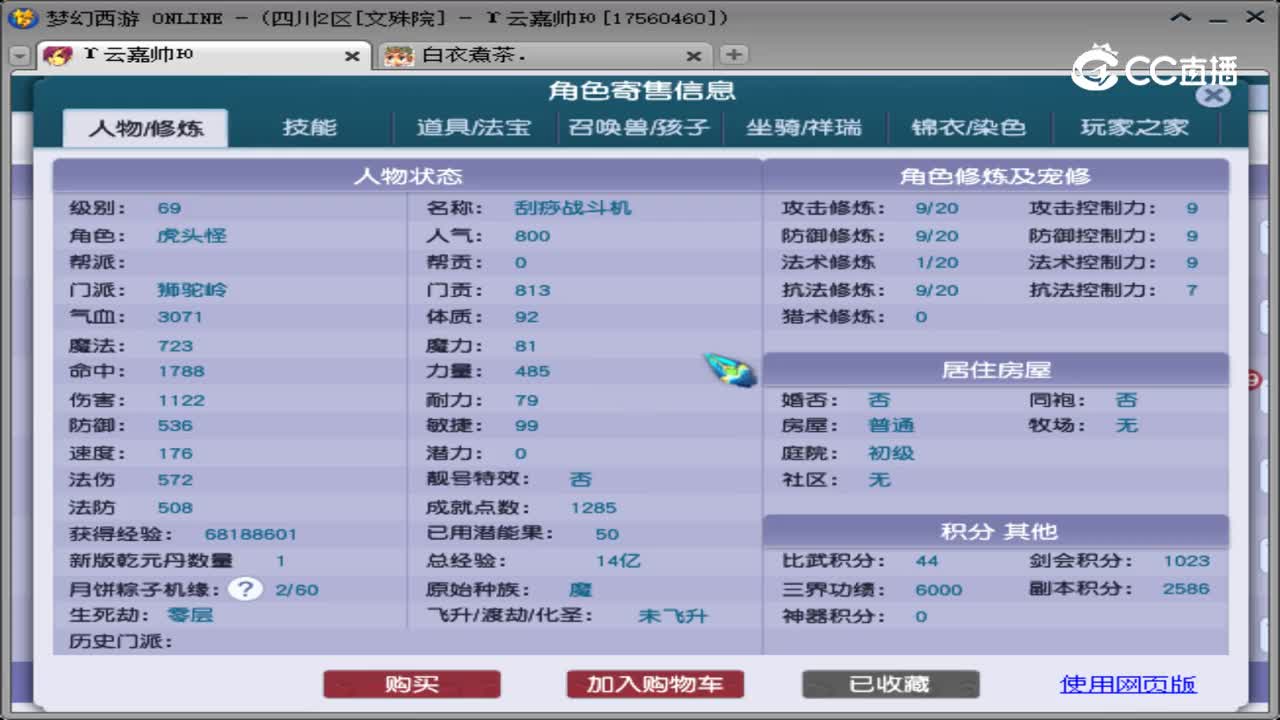The width and height of the screenshot is (1280, 720).
Task: Select the 级别 value 69
Action: tap(169, 208)
